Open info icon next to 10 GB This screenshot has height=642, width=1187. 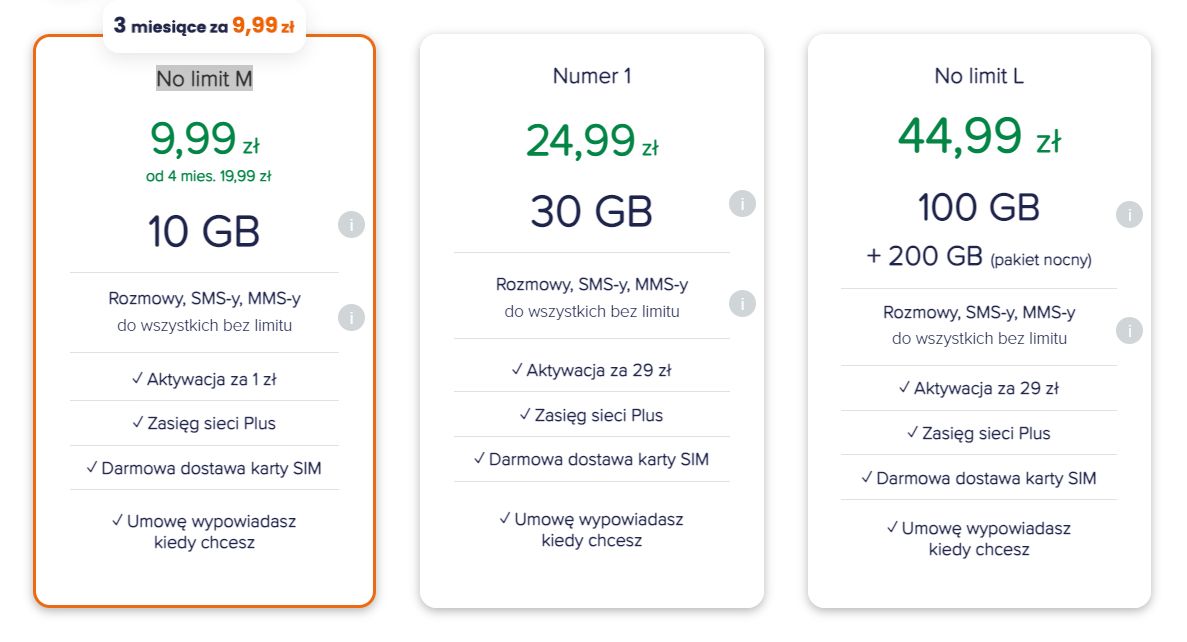point(351,224)
